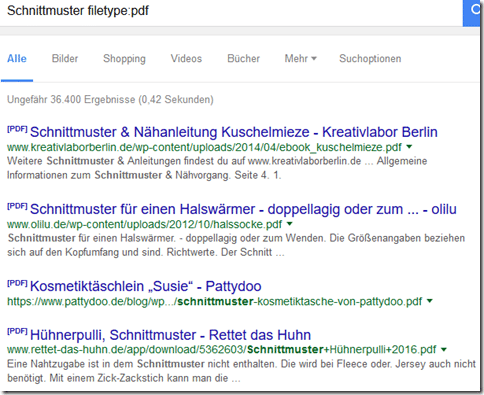The width and height of the screenshot is (484, 395).
Task: Click the www.olilu.de halssocke.pdf URL
Action: (x=145, y=224)
